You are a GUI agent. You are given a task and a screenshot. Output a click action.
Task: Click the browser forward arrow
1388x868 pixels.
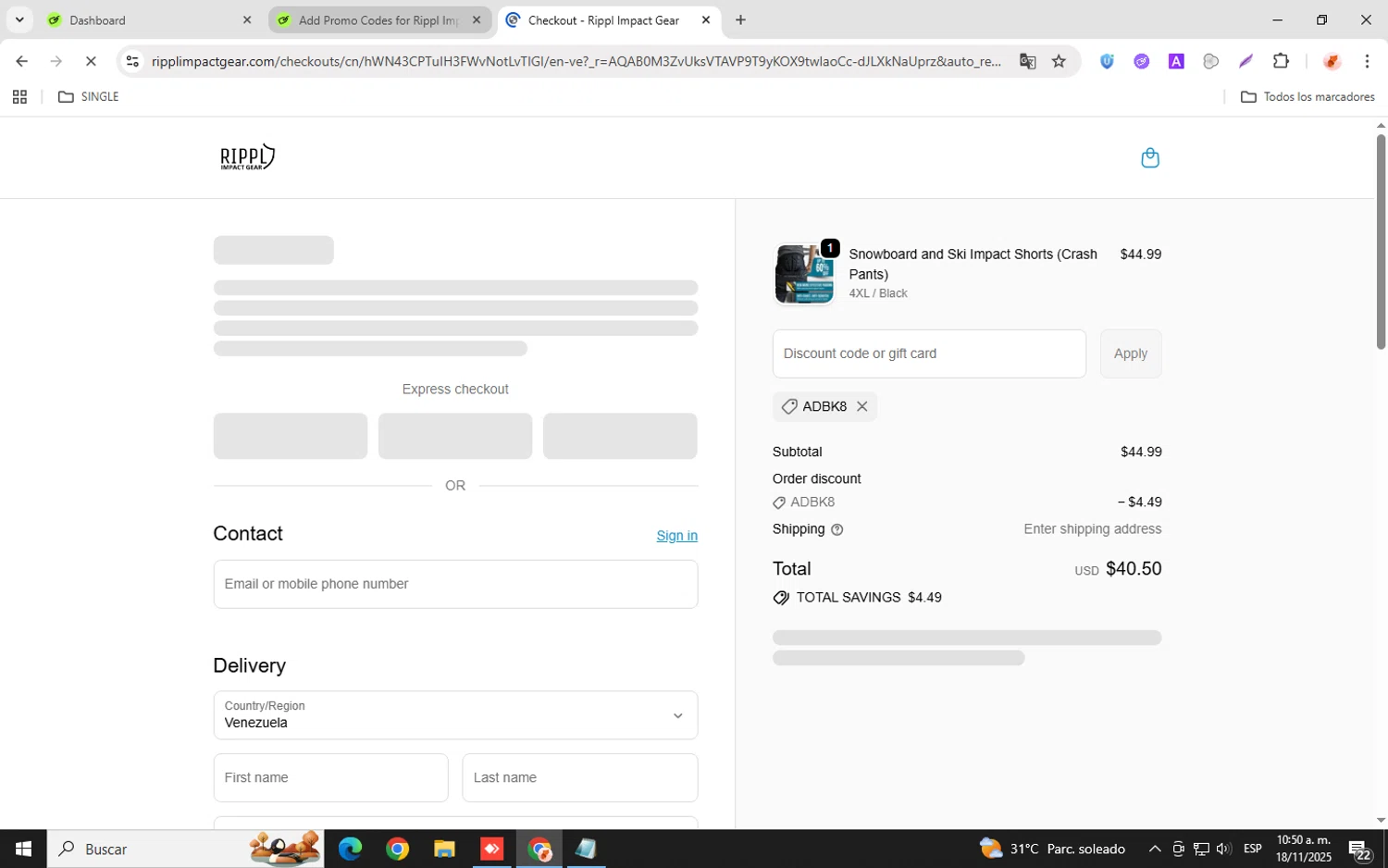[x=56, y=61]
